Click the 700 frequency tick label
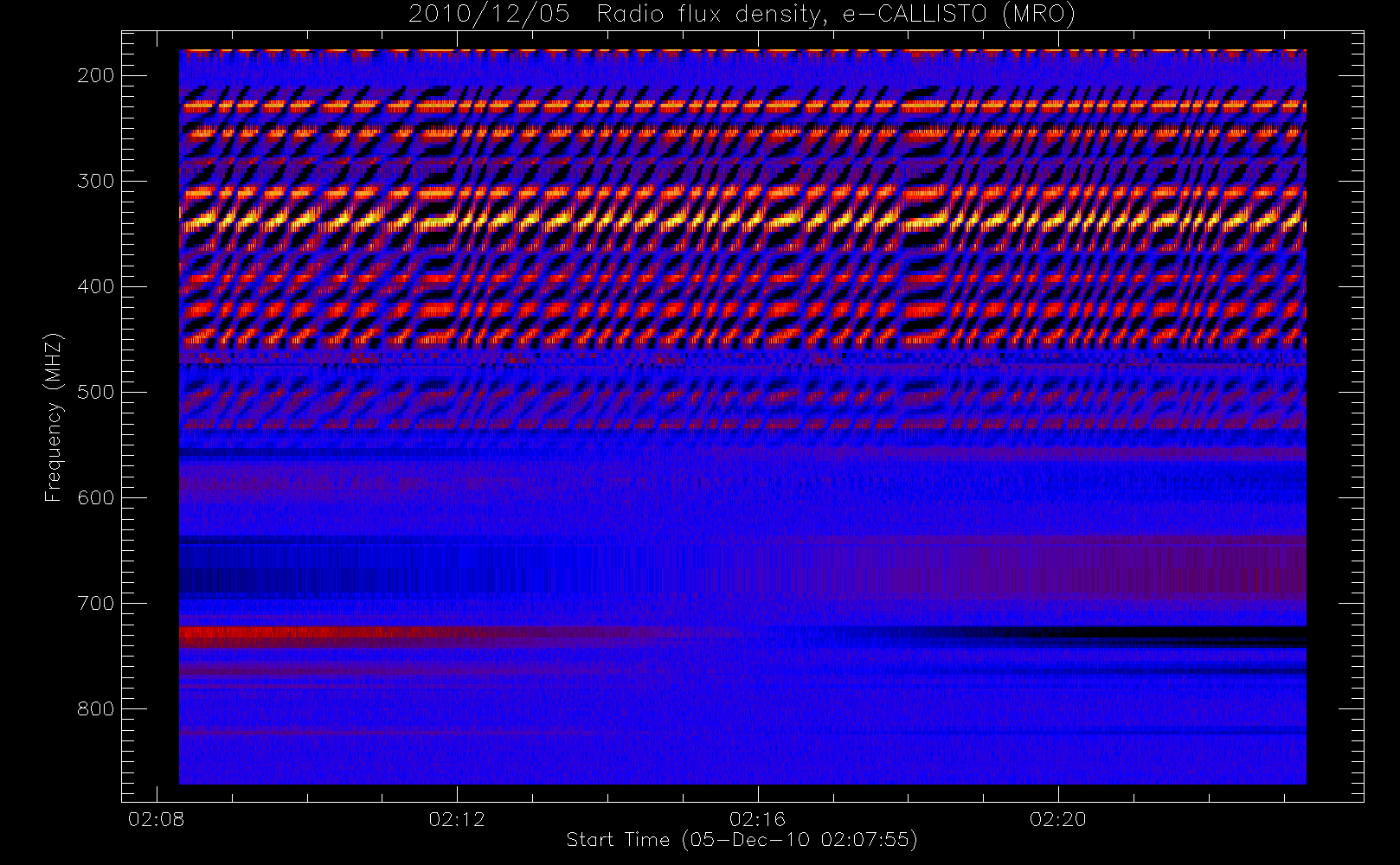This screenshot has width=1400, height=865. coord(95,603)
